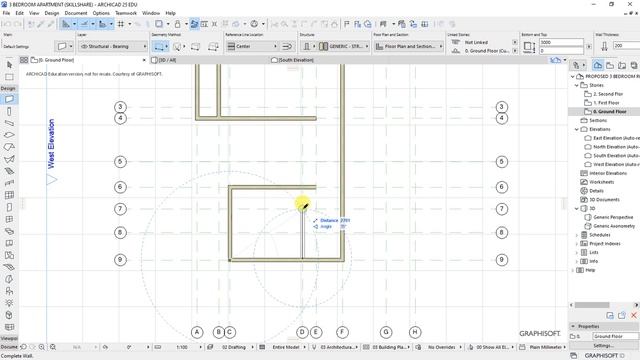Click the Ground Floor name field in Properties
Screen dimensions: 640x360
point(616,336)
